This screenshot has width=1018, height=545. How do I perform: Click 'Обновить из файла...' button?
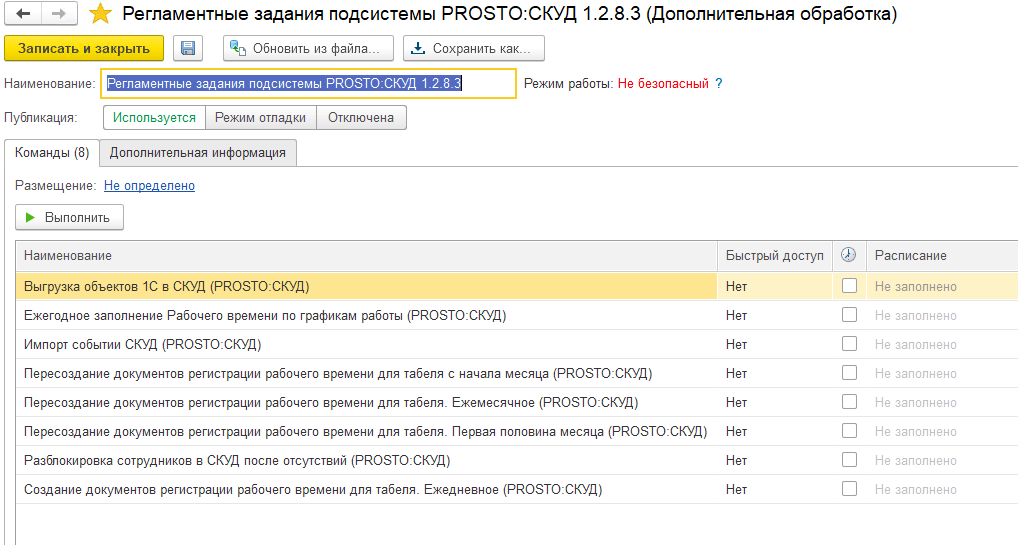[x=308, y=48]
